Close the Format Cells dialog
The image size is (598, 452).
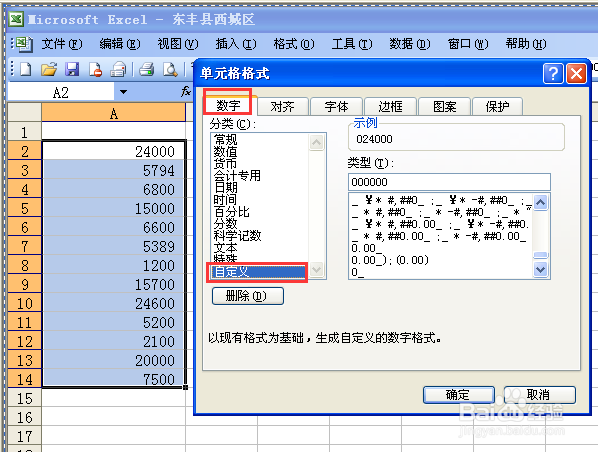[576, 73]
